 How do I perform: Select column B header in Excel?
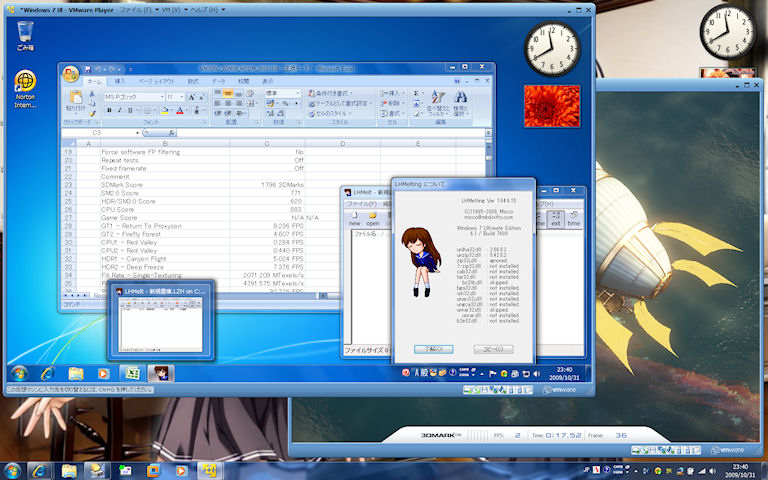[165, 144]
